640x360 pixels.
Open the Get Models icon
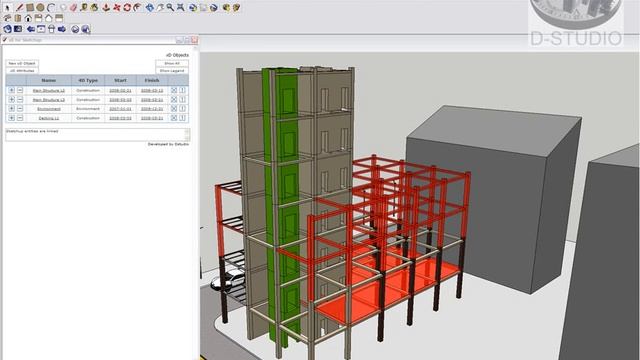226,7
